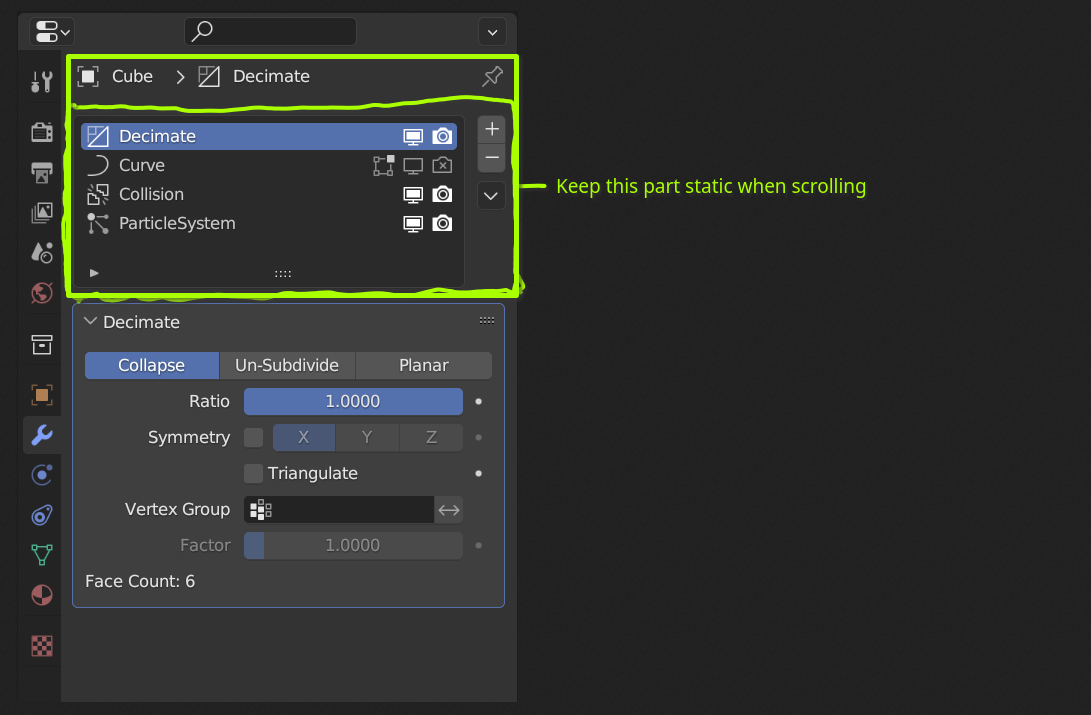Screen dimensions: 1091x715
Task: Toggle Collision render visibility
Action: click(x=443, y=195)
